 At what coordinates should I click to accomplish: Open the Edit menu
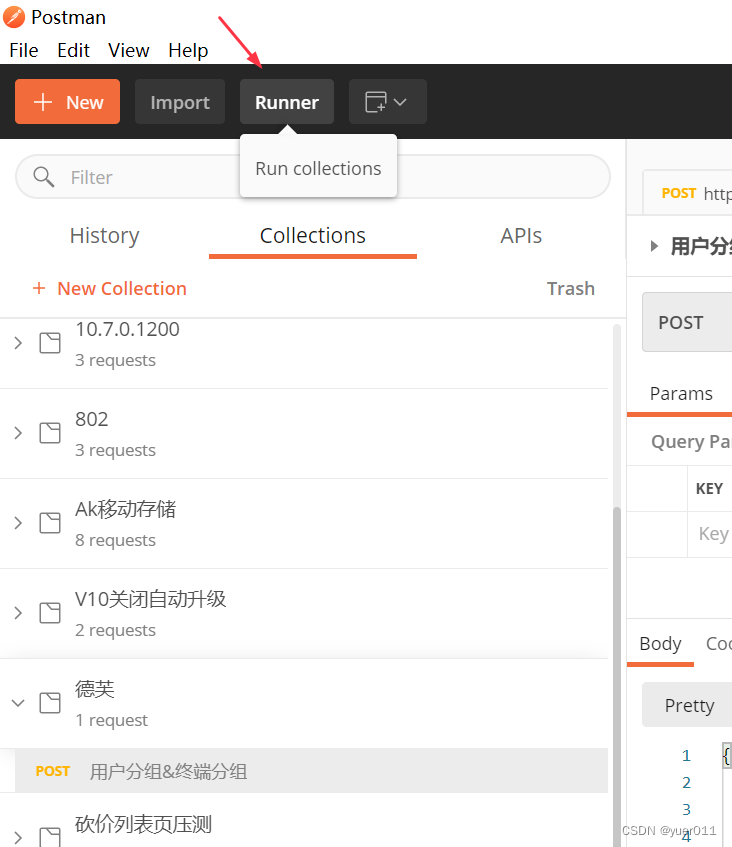coord(73,50)
